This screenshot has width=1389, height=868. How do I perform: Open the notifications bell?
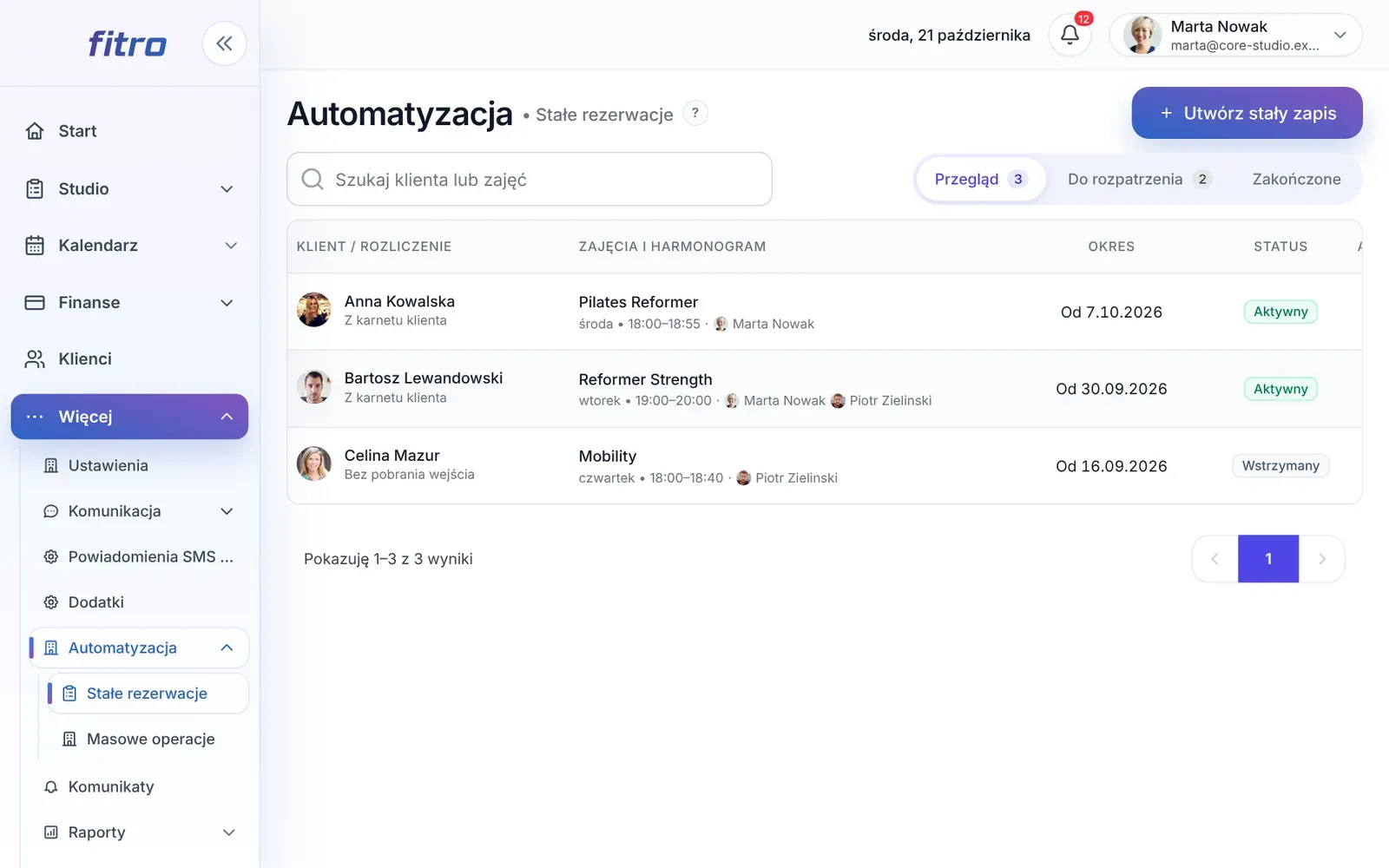(1070, 35)
